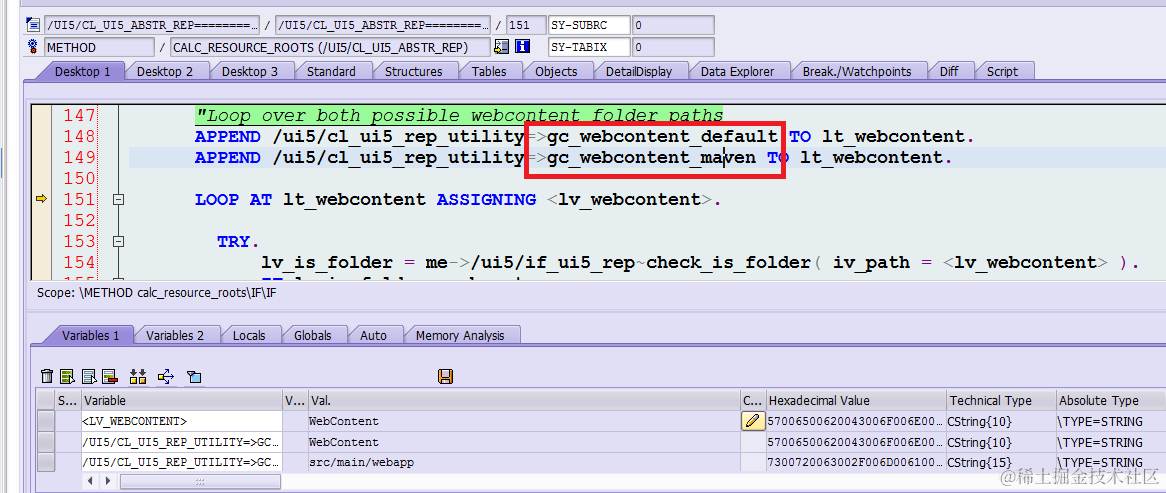Click the src/main/webapp value cell
This screenshot has width=1166, height=493.
tap(524, 463)
